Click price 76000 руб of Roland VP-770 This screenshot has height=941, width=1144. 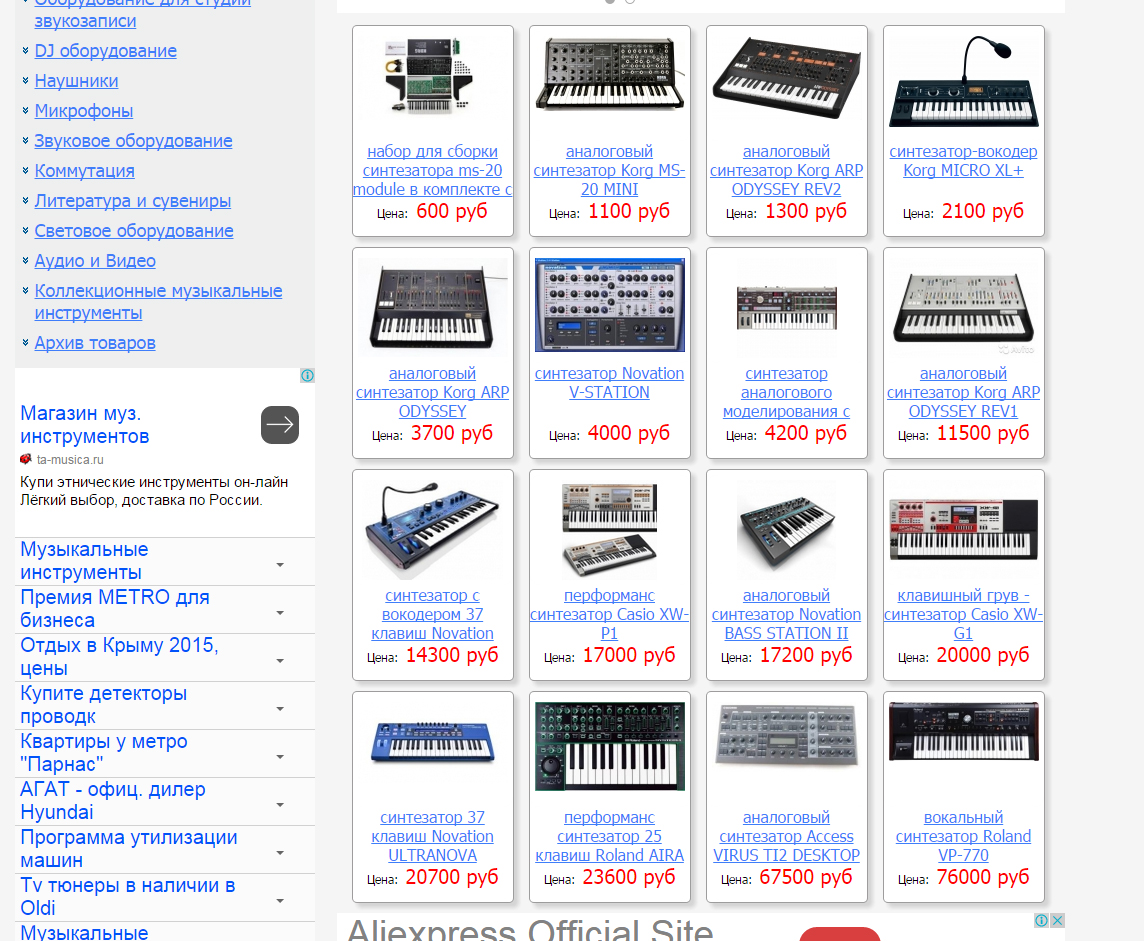coord(983,877)
